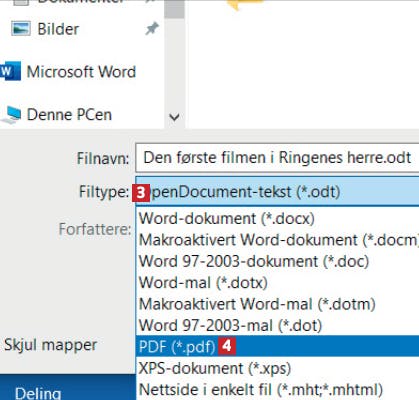419x400 pixels.
Task: Choose Makroaktivert Word-mal (*.dotm) option
Action: pos(277,304)
